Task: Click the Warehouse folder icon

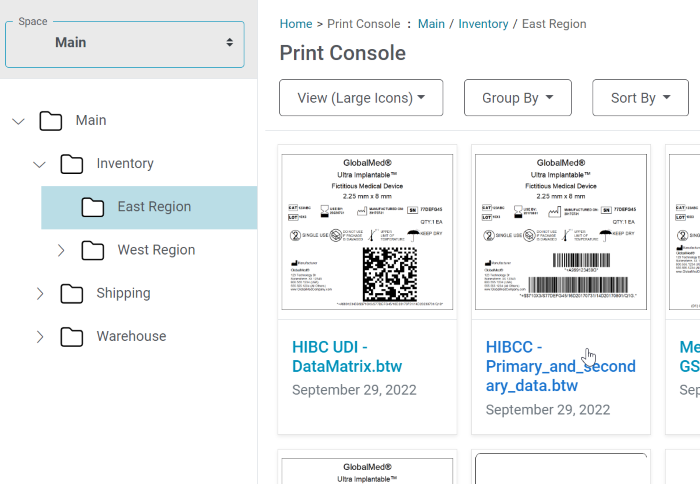Action: (71, 337)
